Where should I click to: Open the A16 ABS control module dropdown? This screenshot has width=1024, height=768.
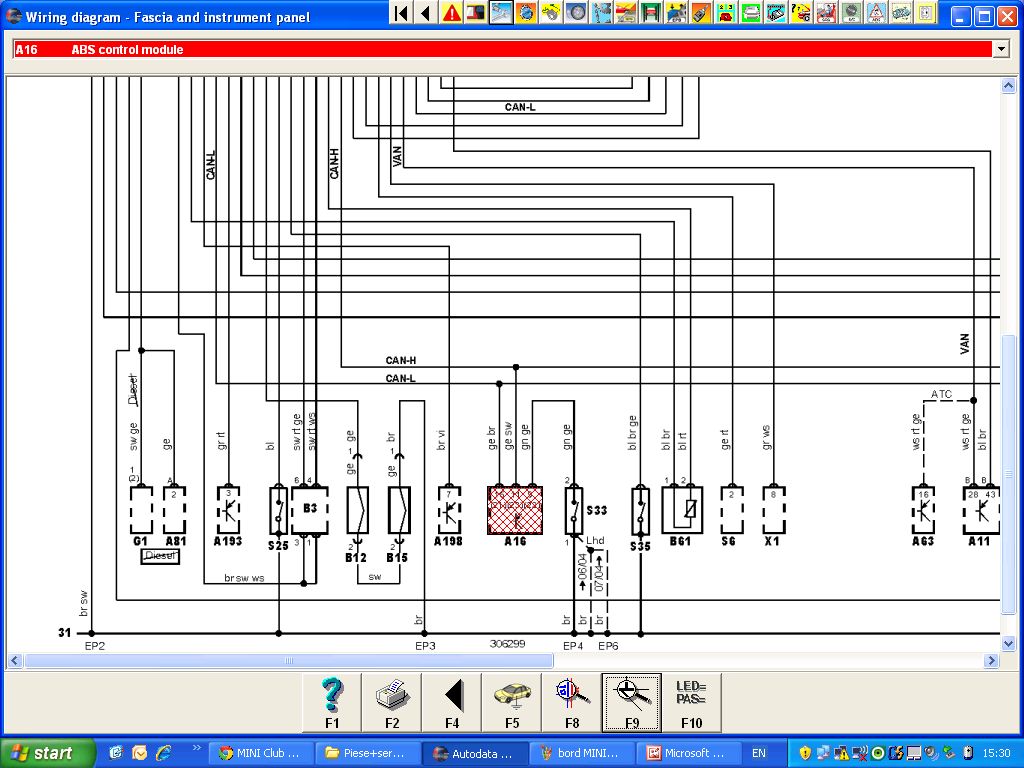(x=1000, y=49)
